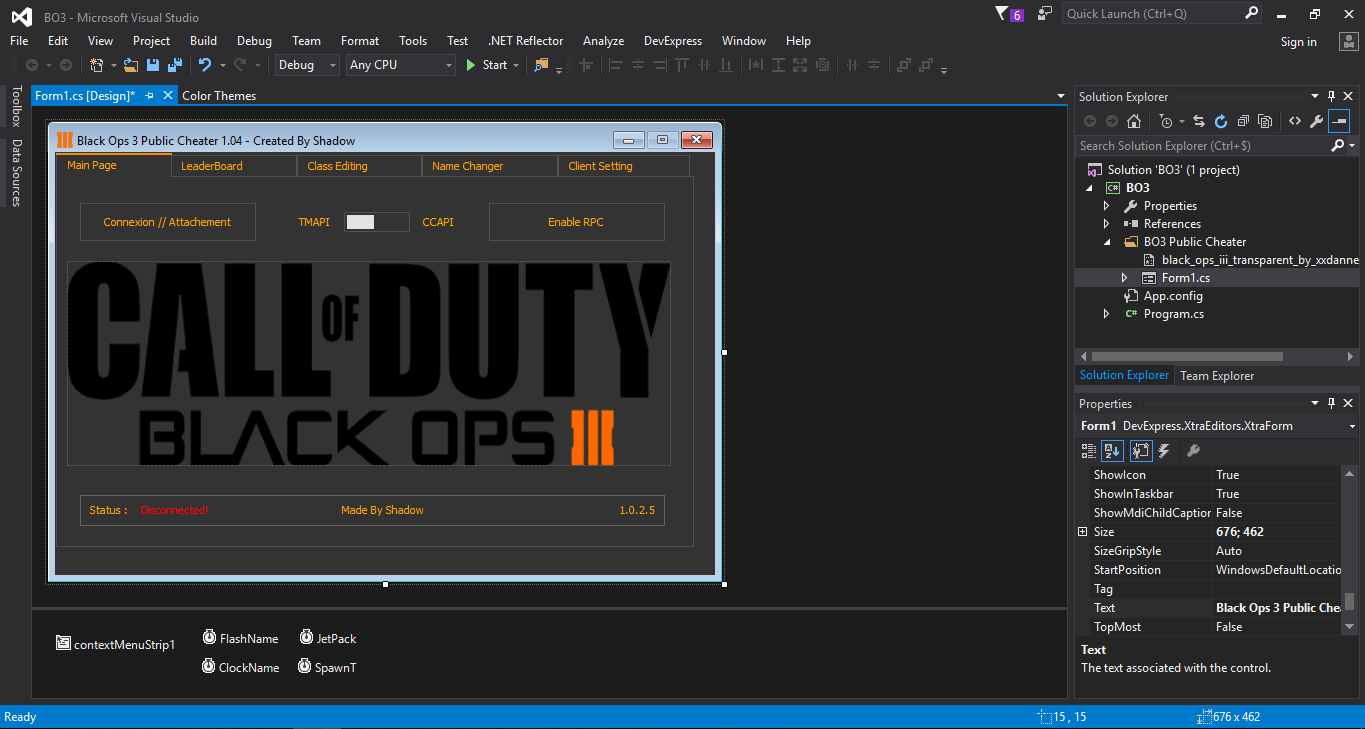1365x729 pixels.
Task: Click the Property Pages wrench icon
Action: pos(1193,451)
